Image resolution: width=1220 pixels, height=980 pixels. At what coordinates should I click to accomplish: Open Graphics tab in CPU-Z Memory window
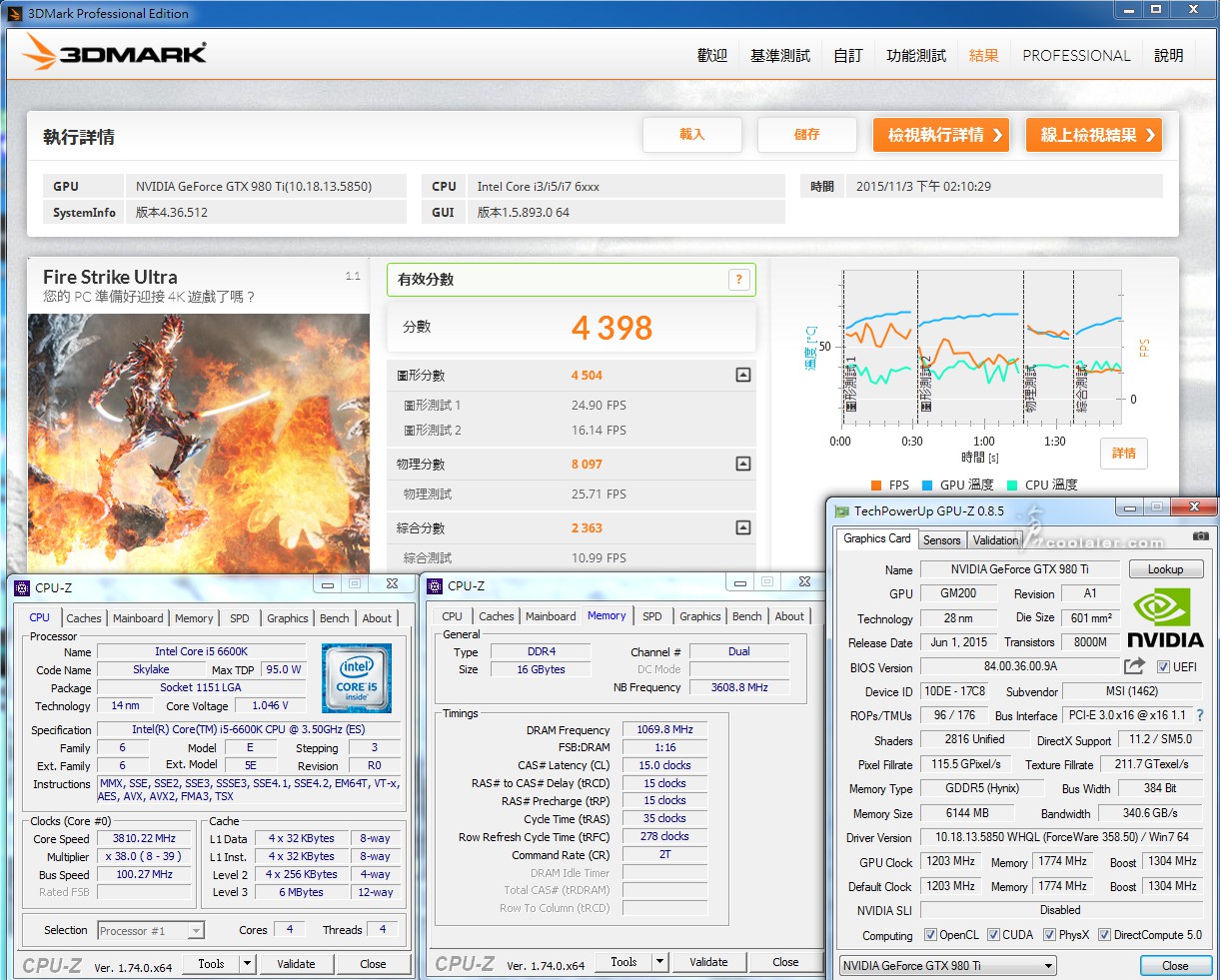700,616
